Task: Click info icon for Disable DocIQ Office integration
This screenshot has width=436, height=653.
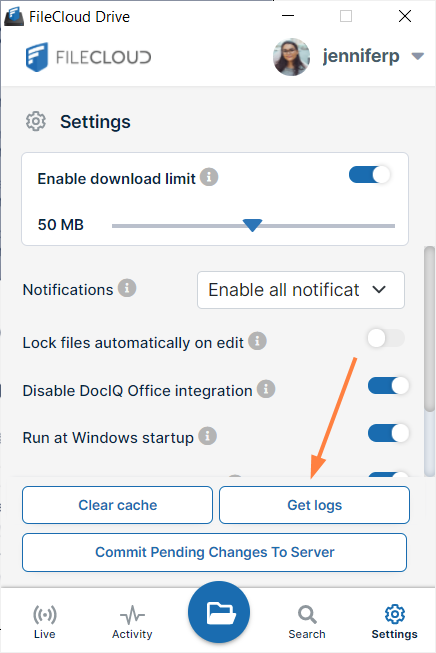Action: click(266, 389)
